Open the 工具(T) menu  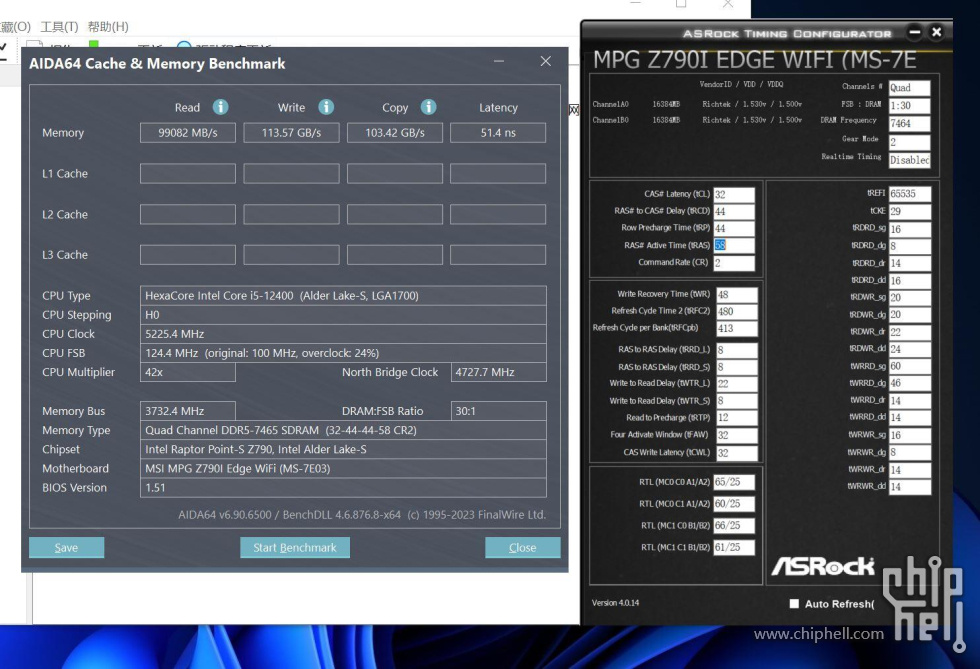point(59,26)
